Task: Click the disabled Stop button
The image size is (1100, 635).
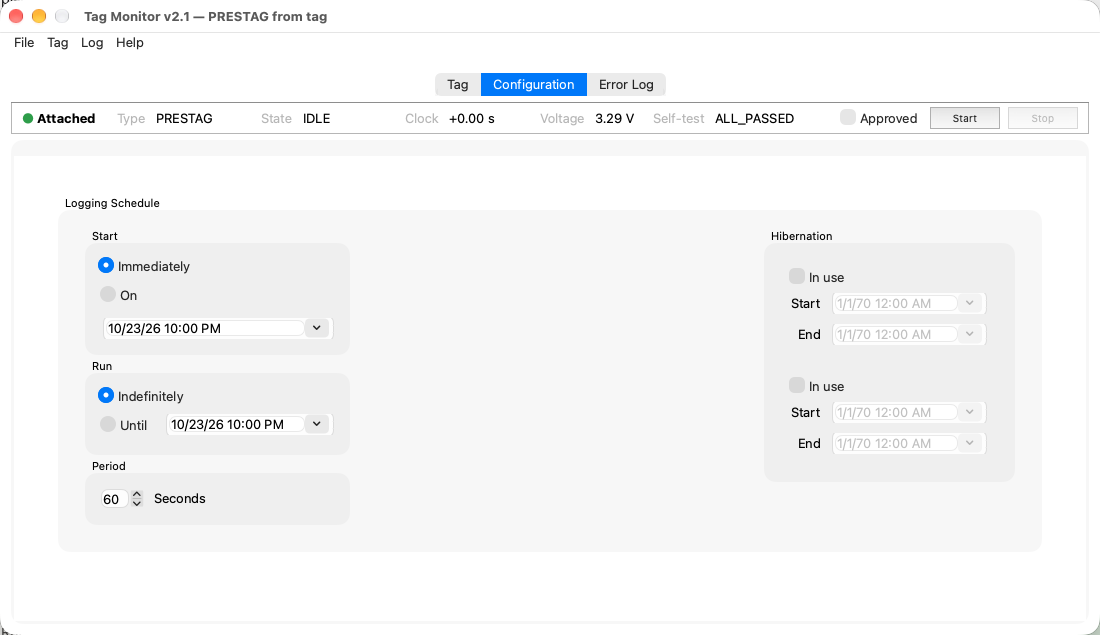Action: tap(1042, 118)
